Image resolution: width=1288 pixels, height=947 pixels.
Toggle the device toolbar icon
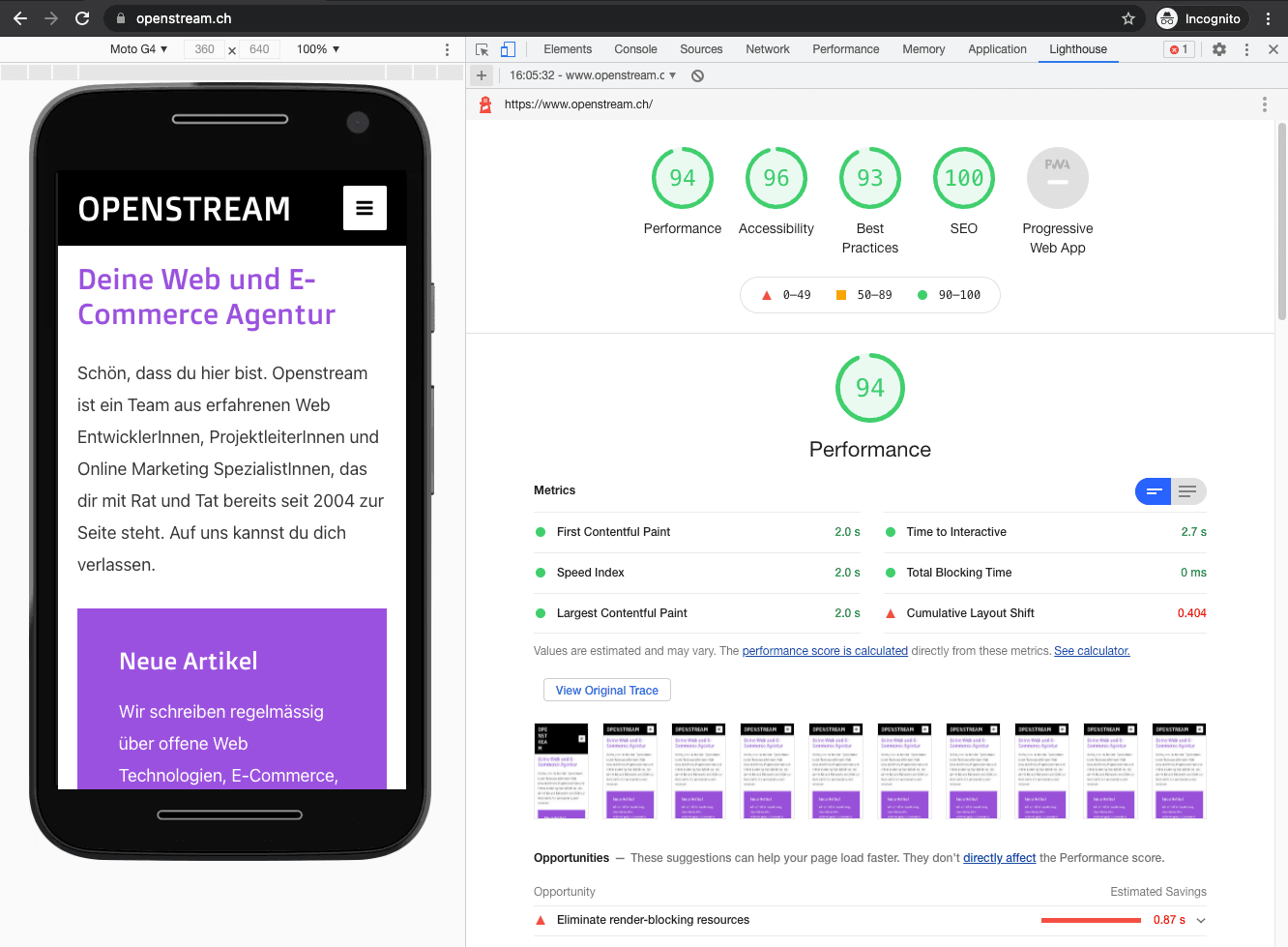pyautogui.click(x=508, y=49)
